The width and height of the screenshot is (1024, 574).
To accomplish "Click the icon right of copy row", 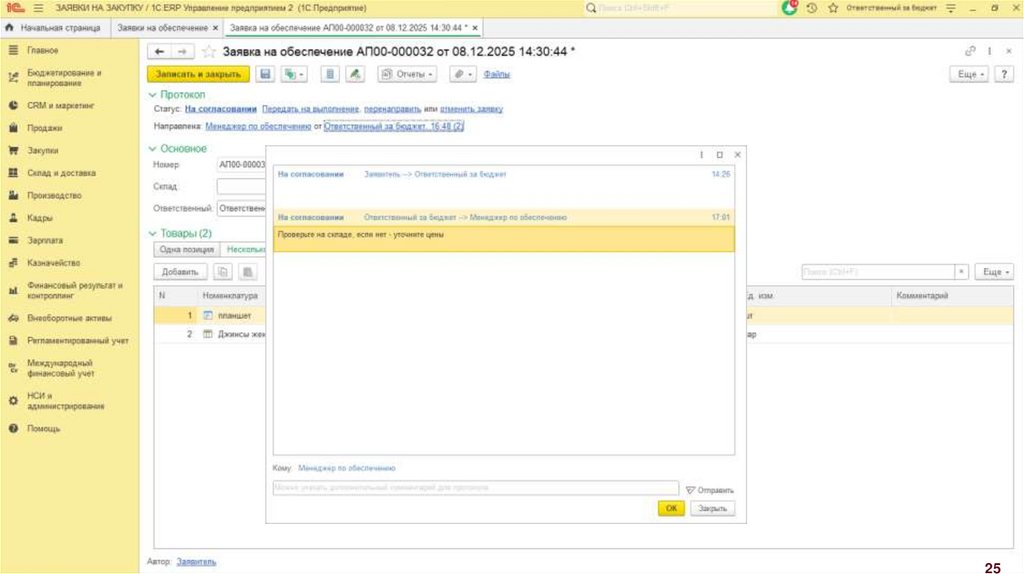I will (x=248, y=272).
